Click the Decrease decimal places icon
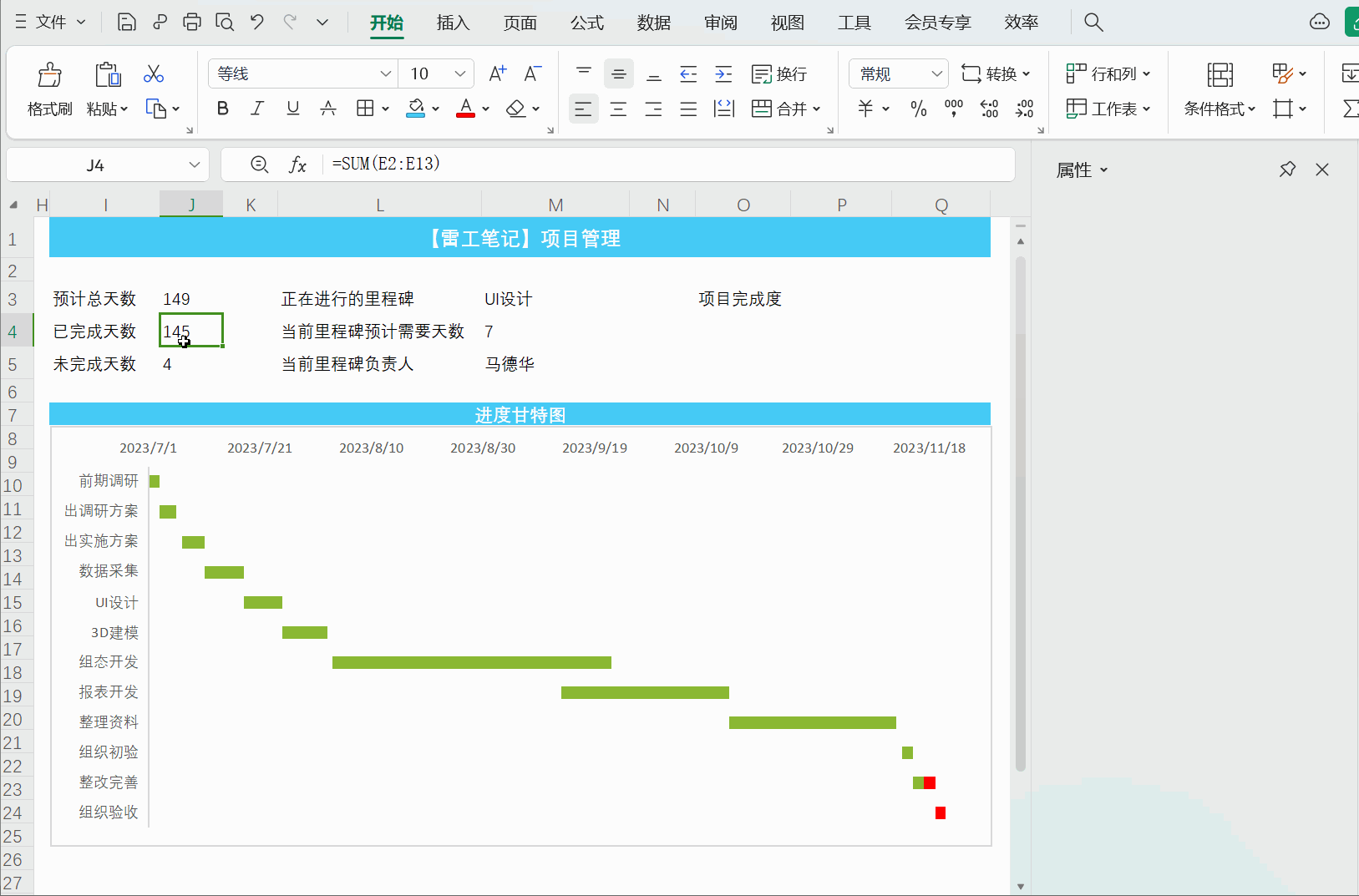The image size is (1359, 896). [1025, 109]
